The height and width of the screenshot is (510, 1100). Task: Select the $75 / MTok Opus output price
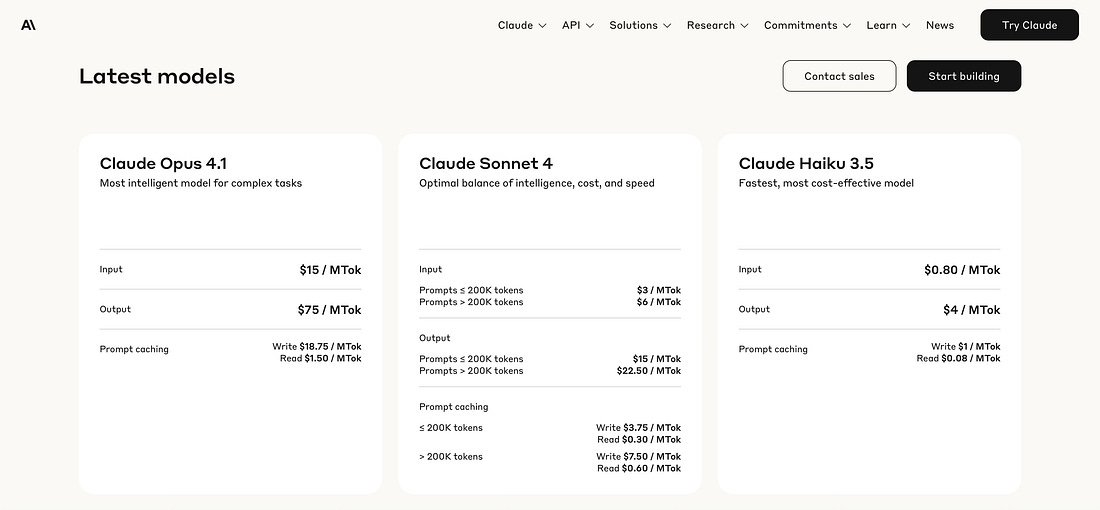[x=330, y=310]
